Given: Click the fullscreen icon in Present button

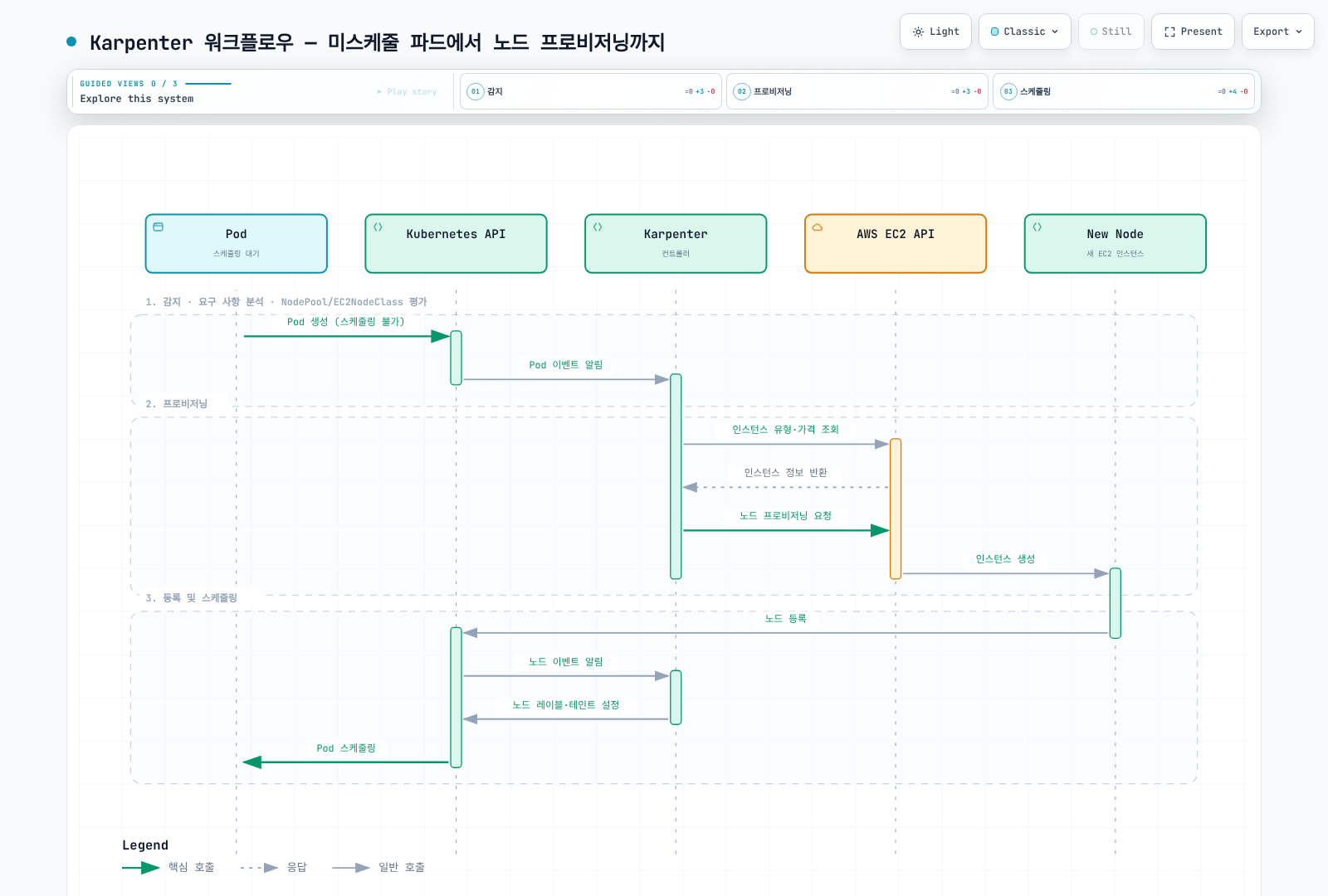Looking at the screenshot, I should pos(1169,32).
